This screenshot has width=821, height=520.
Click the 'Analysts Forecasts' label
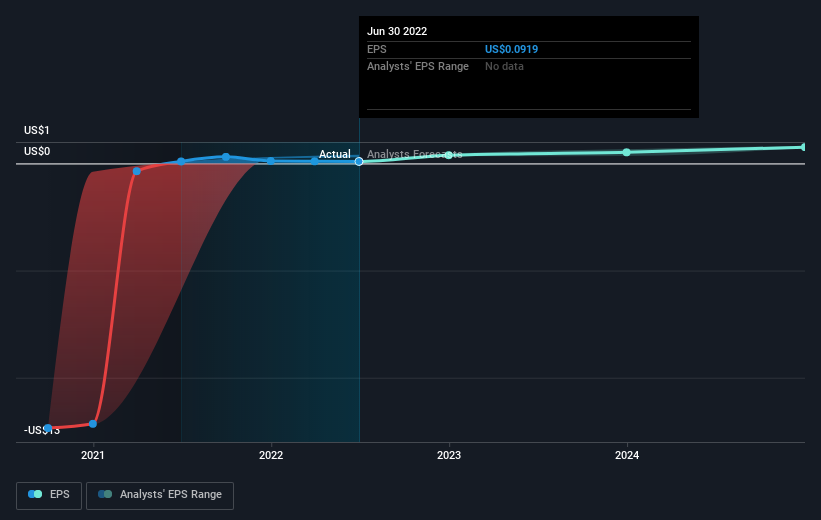point(415,154)
